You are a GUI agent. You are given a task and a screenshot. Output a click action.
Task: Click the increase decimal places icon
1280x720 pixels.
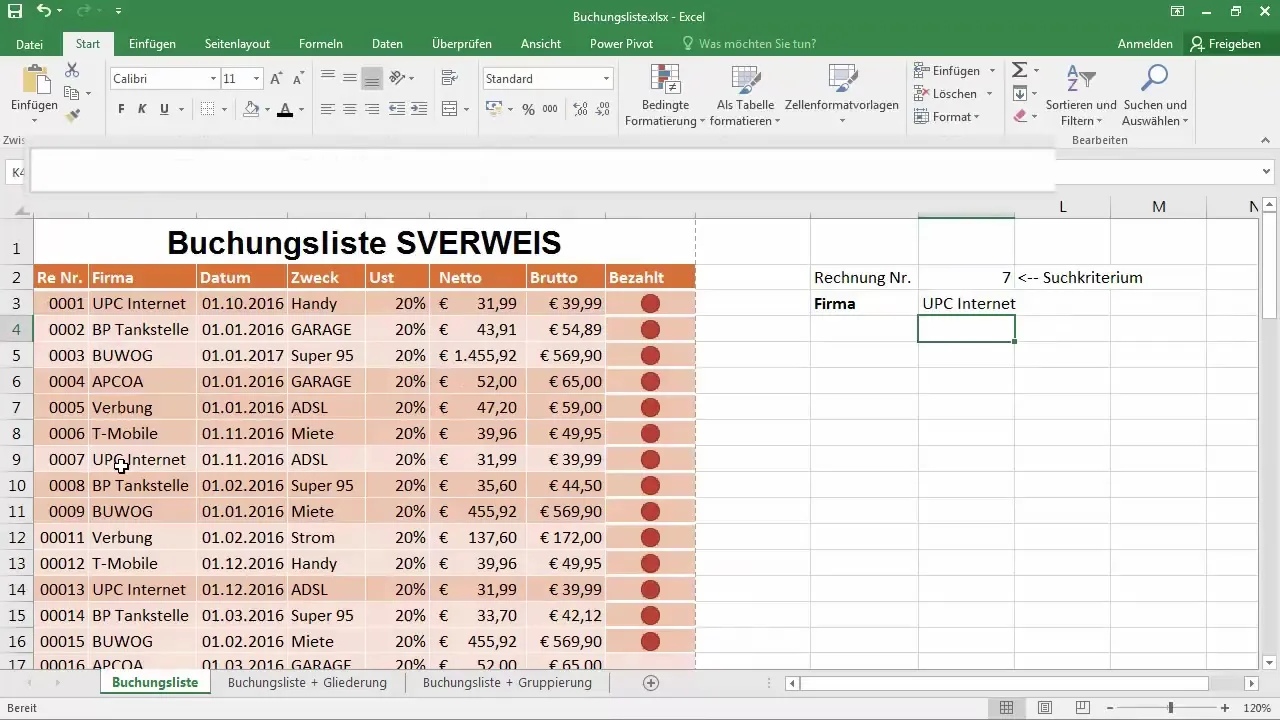tap(578, 109)
